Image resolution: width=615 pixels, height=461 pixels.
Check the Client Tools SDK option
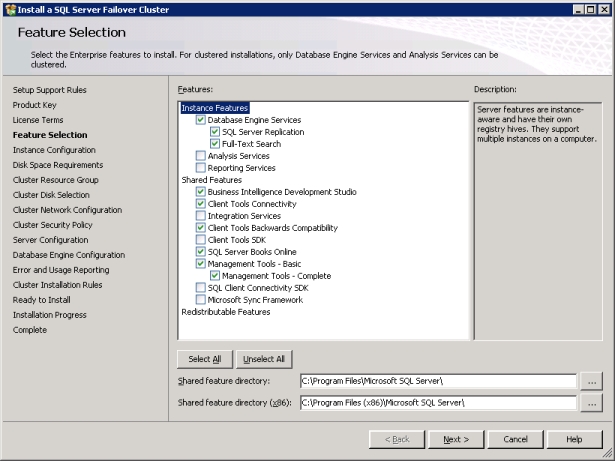[202, 240]
